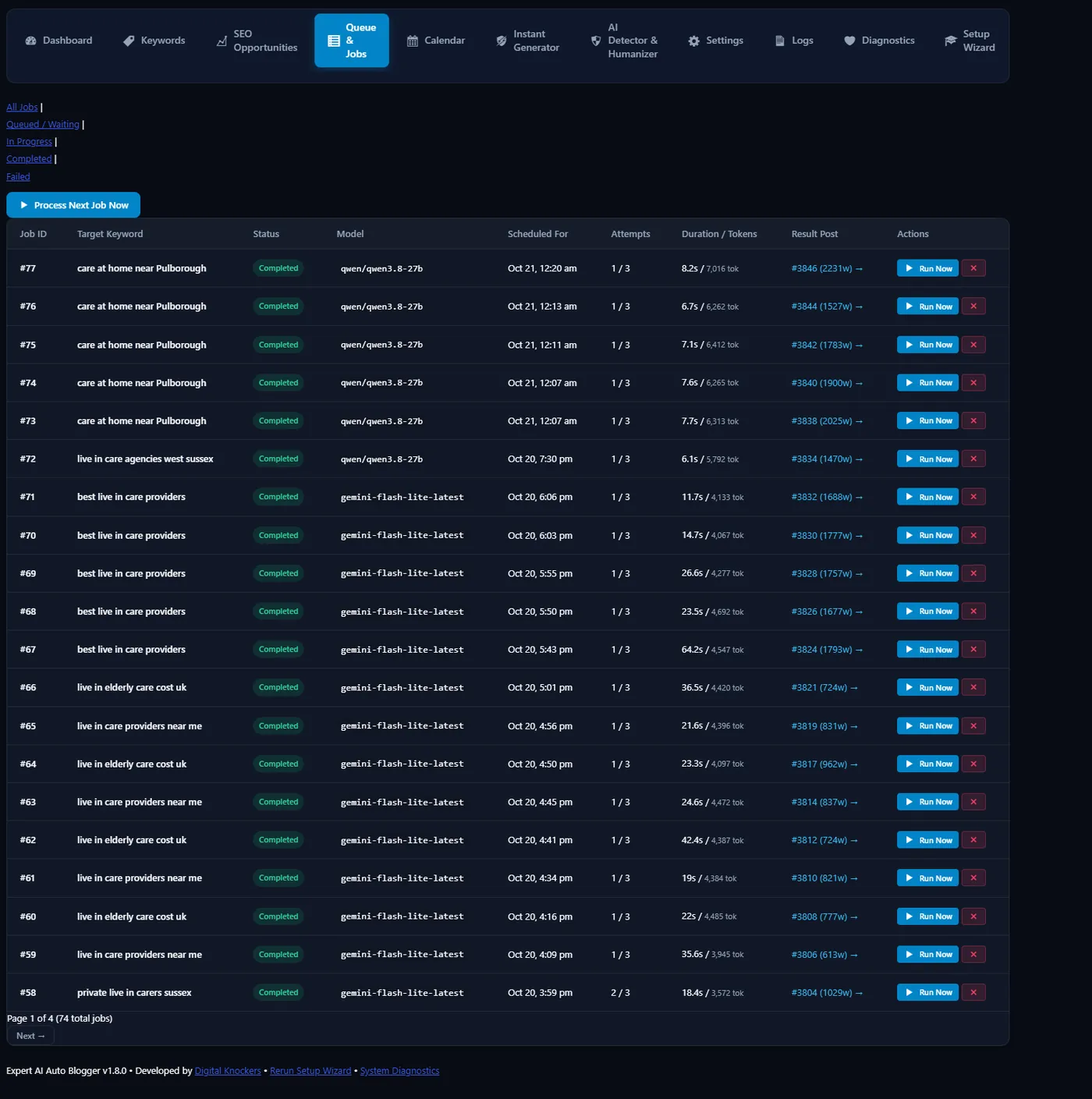Image resolution: width=1092 pixels, height=1099 pixels.
Task: Open the Diagnostics tab
Action: (x=879, y=41)
